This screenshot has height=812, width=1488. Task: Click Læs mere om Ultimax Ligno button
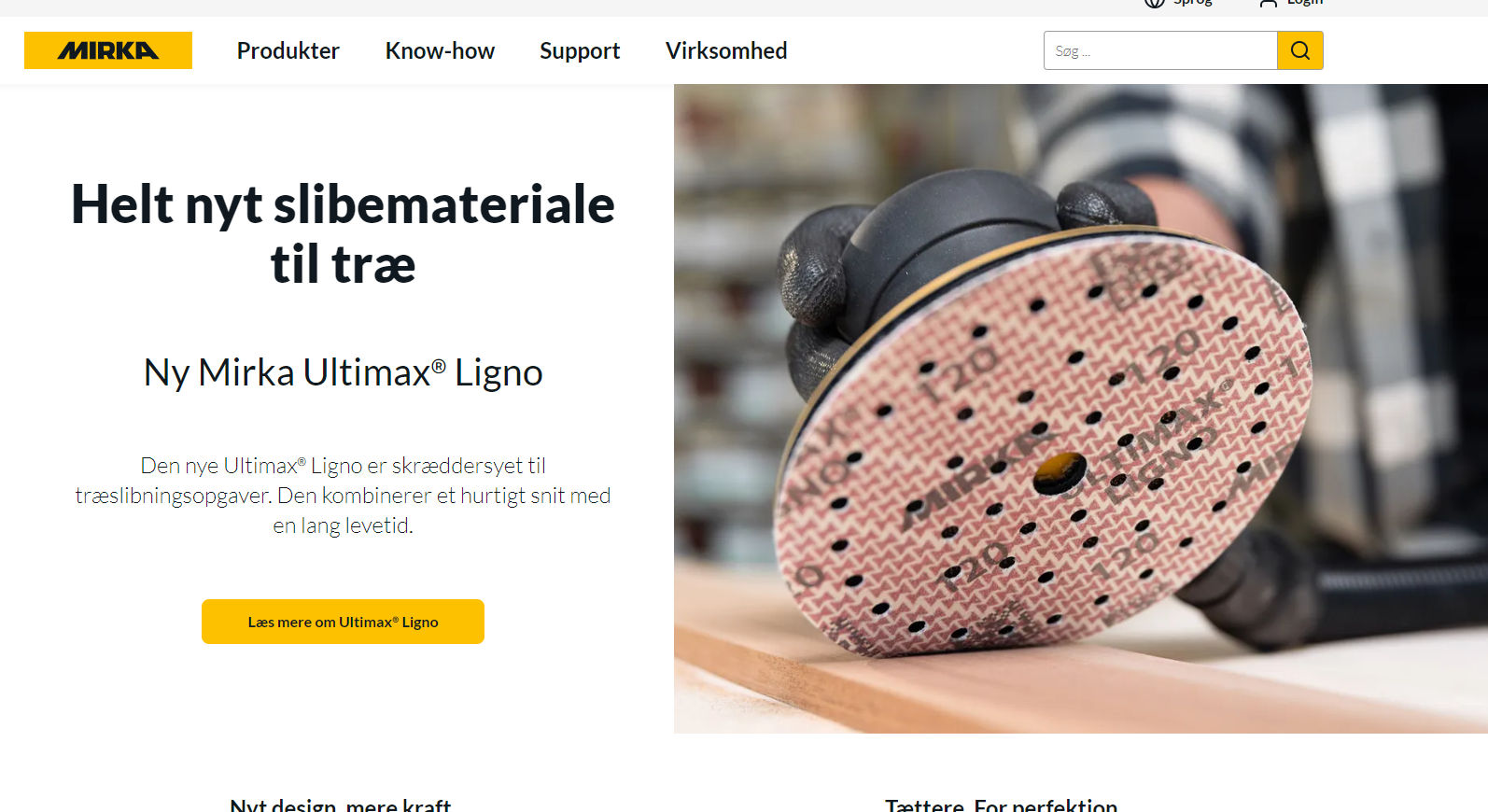coord(343,622)
